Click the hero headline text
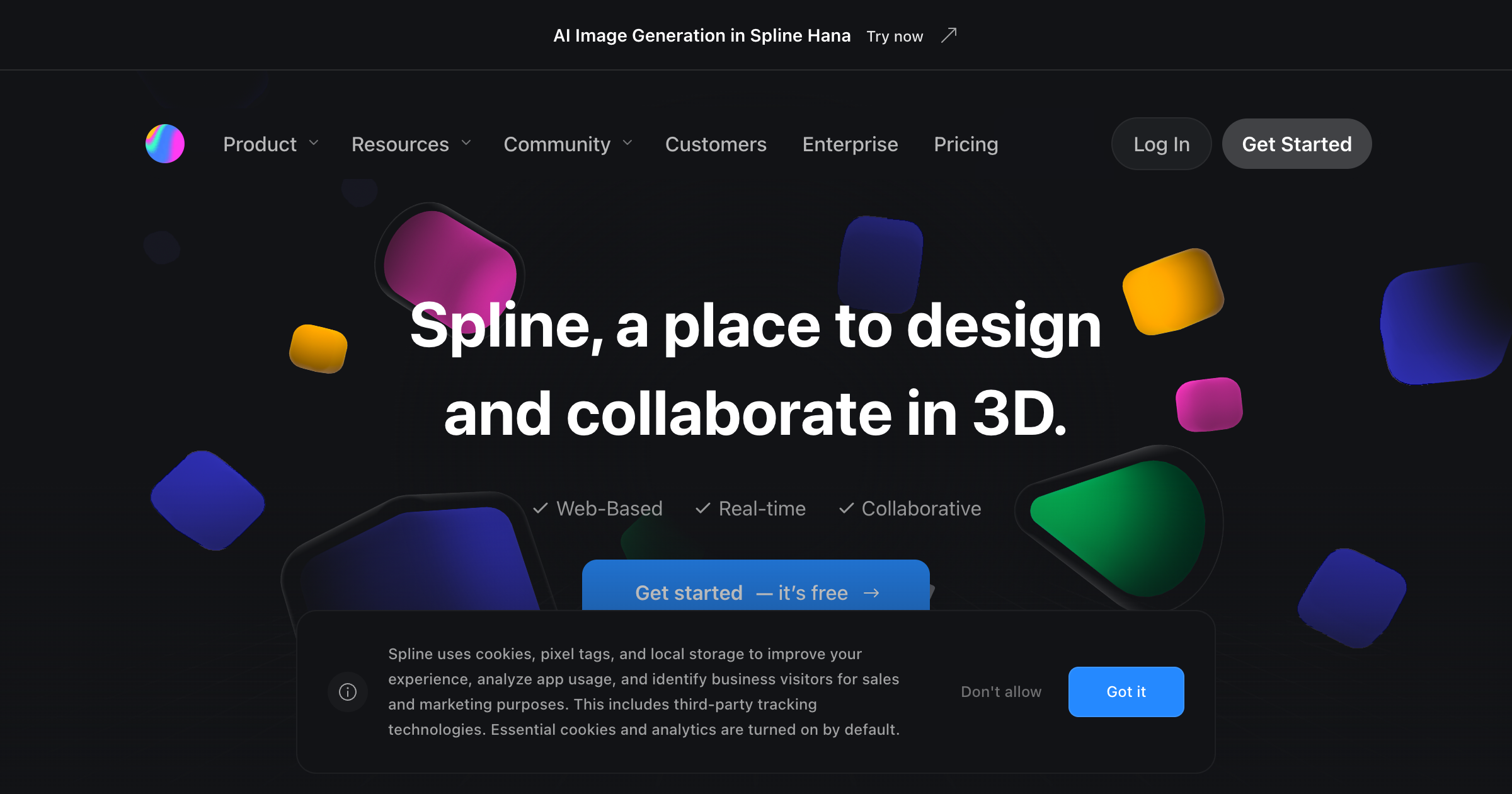 (755, 369)
